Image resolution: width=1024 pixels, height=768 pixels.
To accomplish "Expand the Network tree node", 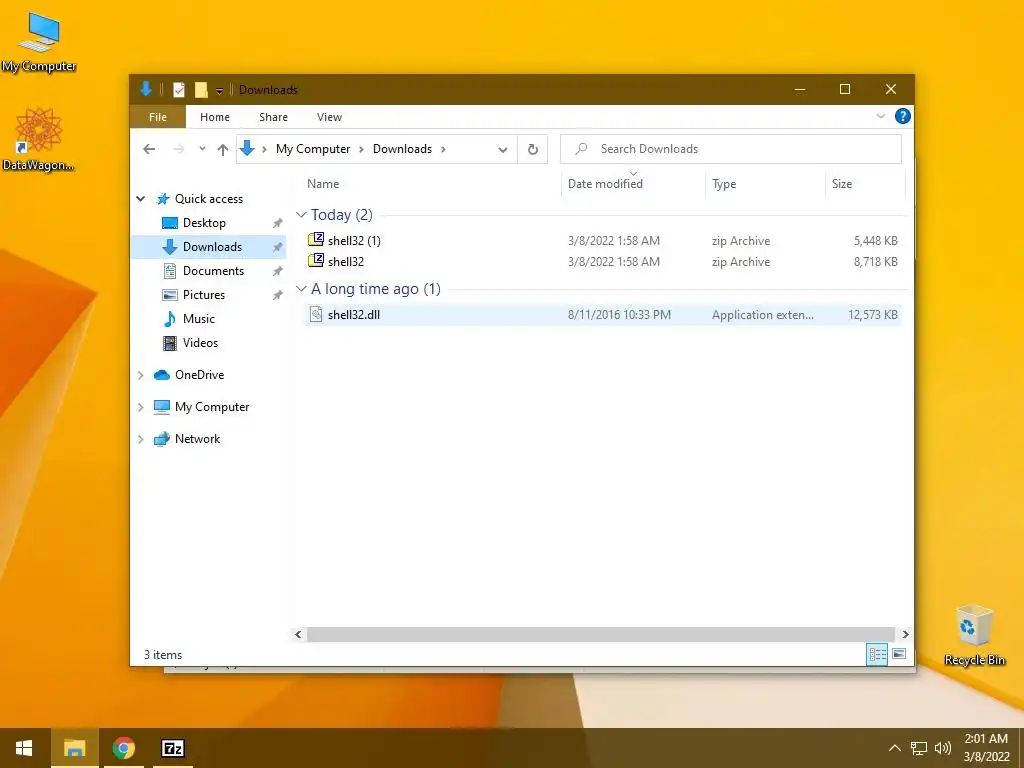I will tap(140, 439).
